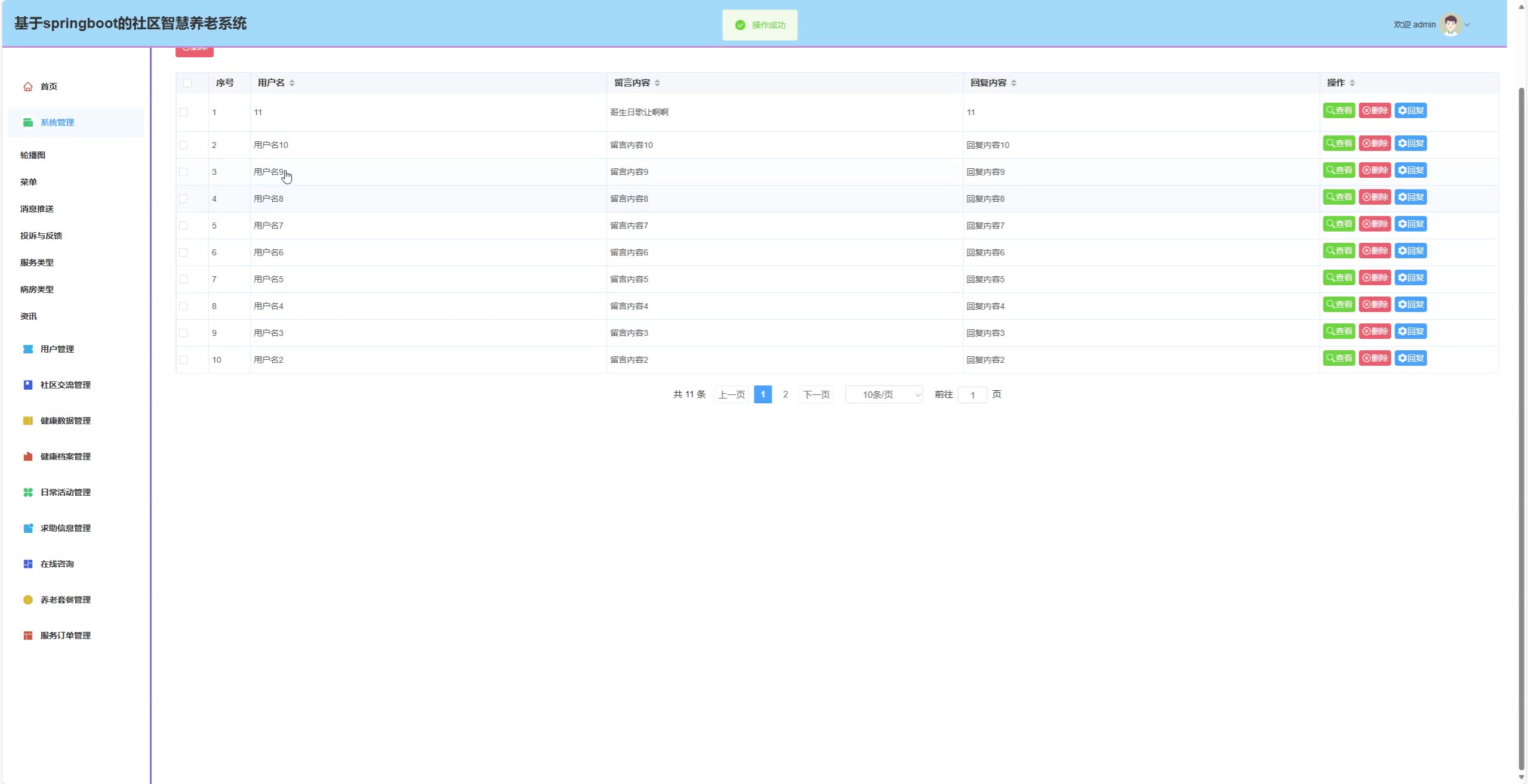Tick the select-all checkbox in table header
1528x784 pixels.
(187, 83)
